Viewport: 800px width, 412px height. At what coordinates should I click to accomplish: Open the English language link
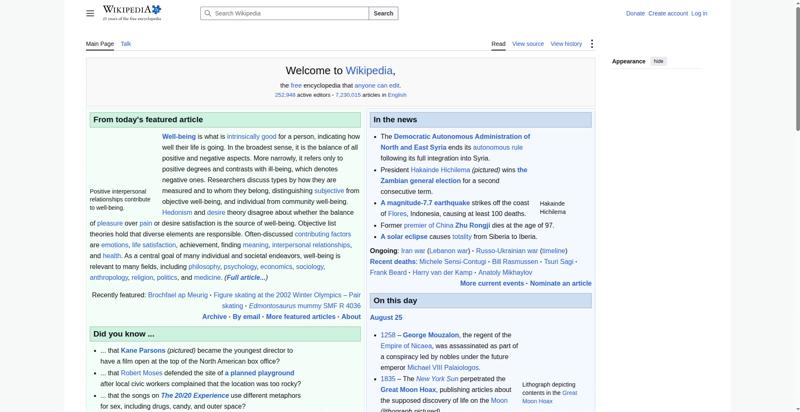pos(397,95)
